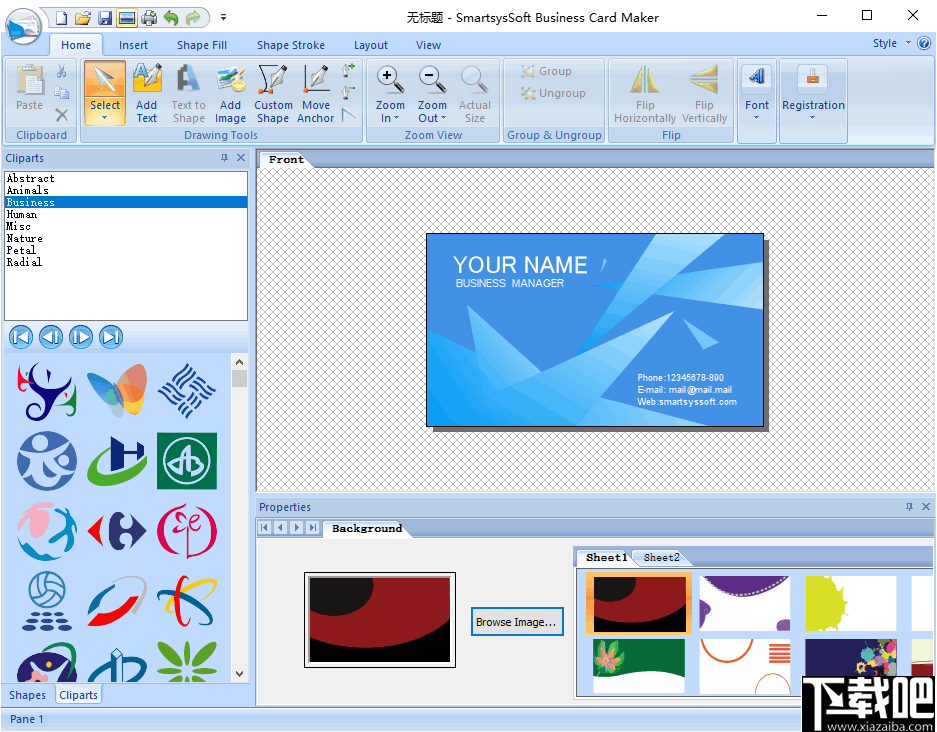Switch to the Shape Stroke ribbon tab
Screen dimensions: 937x732
click(290, 44)
